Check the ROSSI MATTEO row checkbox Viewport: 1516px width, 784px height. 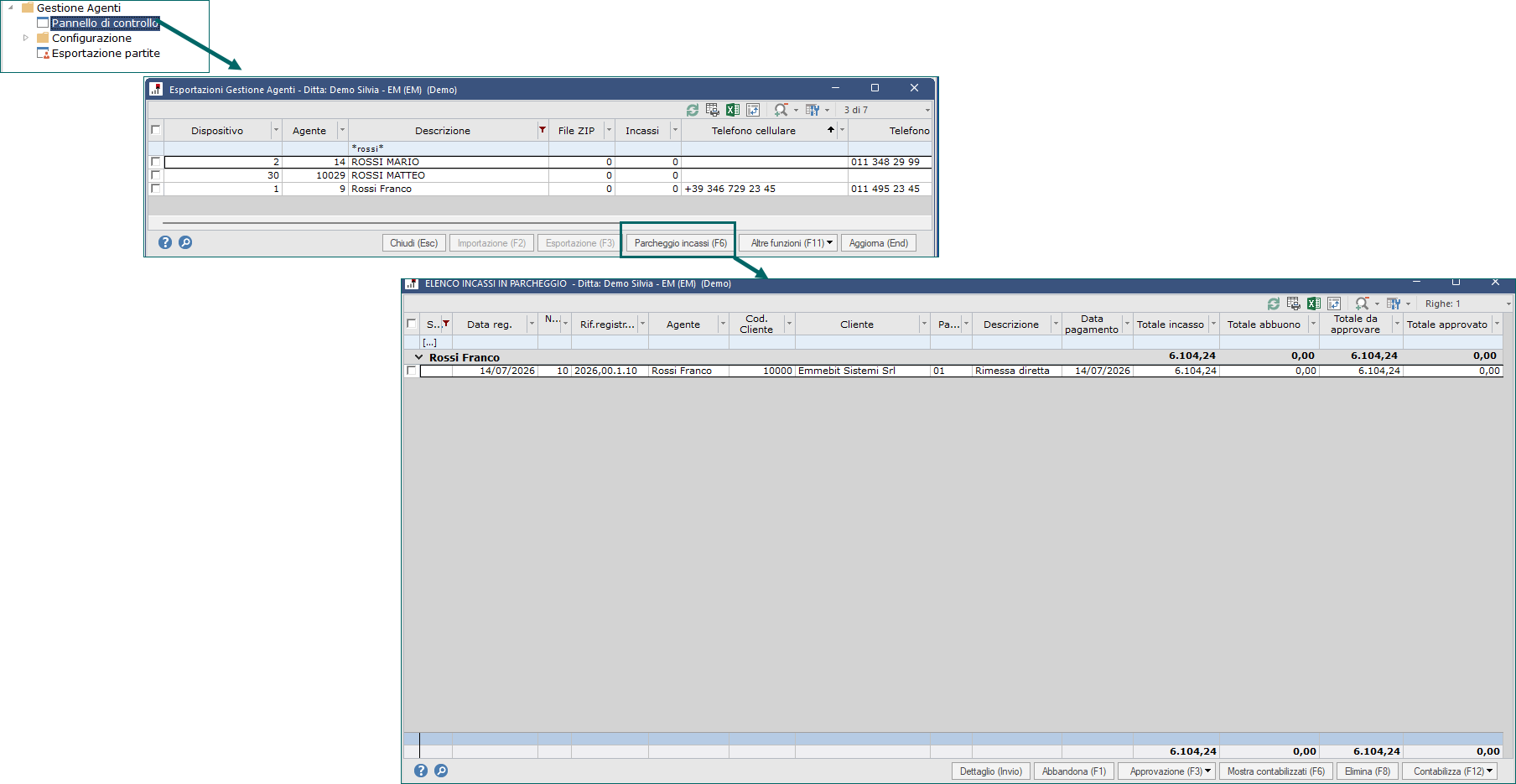coord(156,175)
